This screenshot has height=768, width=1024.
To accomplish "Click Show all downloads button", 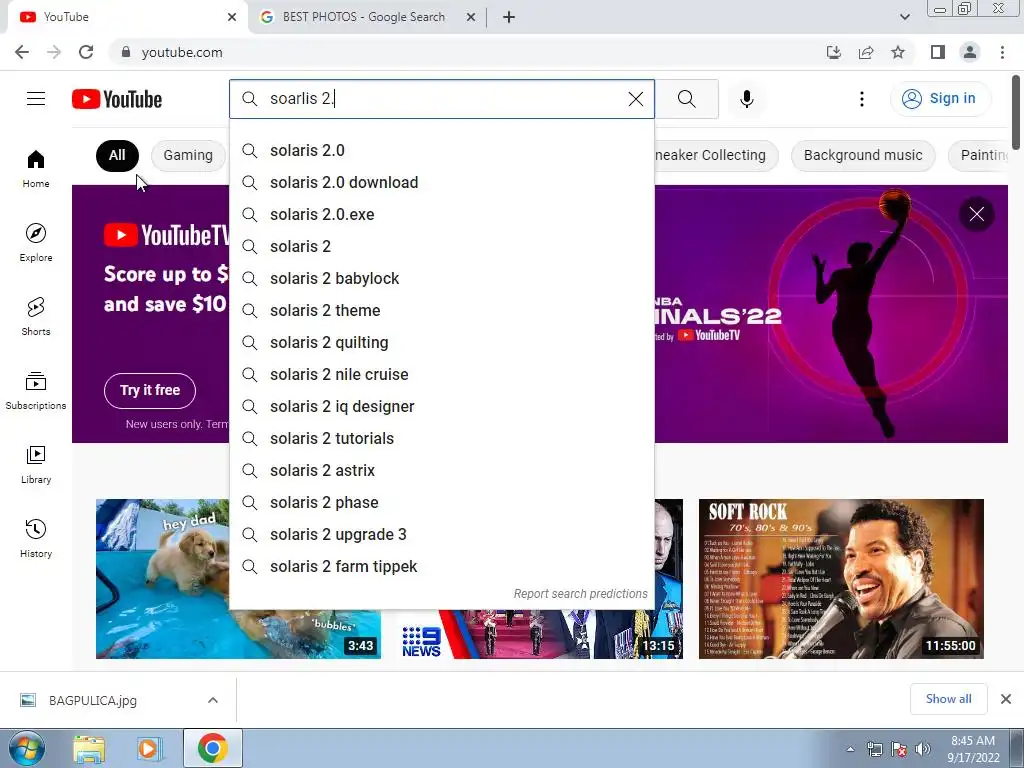I will (948, 699).
